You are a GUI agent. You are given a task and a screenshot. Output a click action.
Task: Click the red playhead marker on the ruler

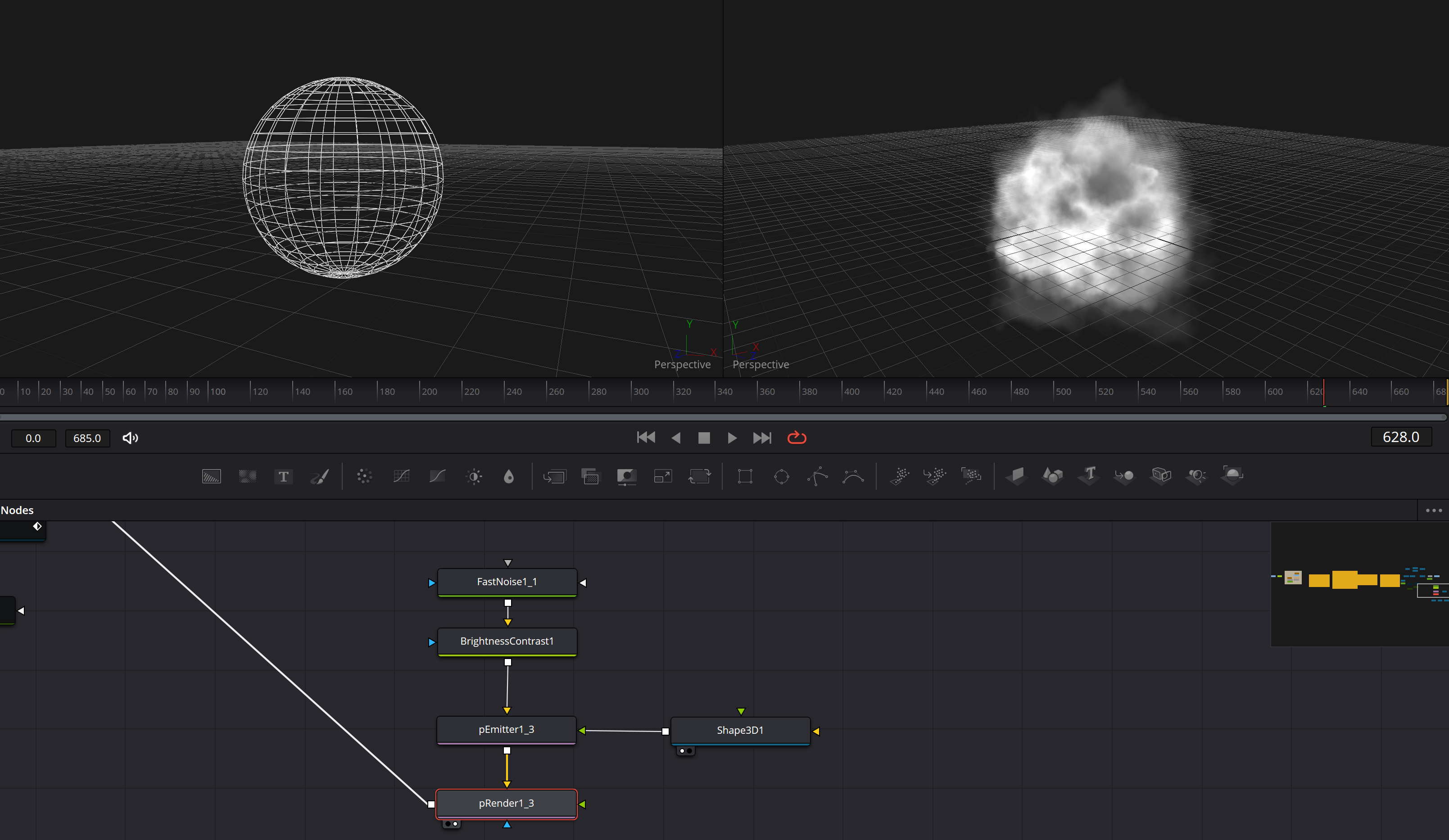click(1324, 392)
